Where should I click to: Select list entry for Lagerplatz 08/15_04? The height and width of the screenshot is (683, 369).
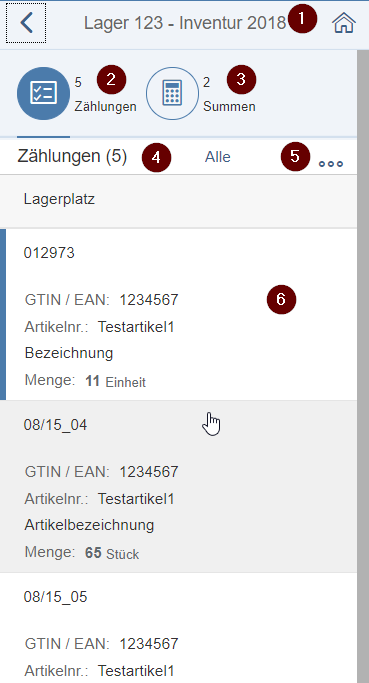click(x=178, y=486)
